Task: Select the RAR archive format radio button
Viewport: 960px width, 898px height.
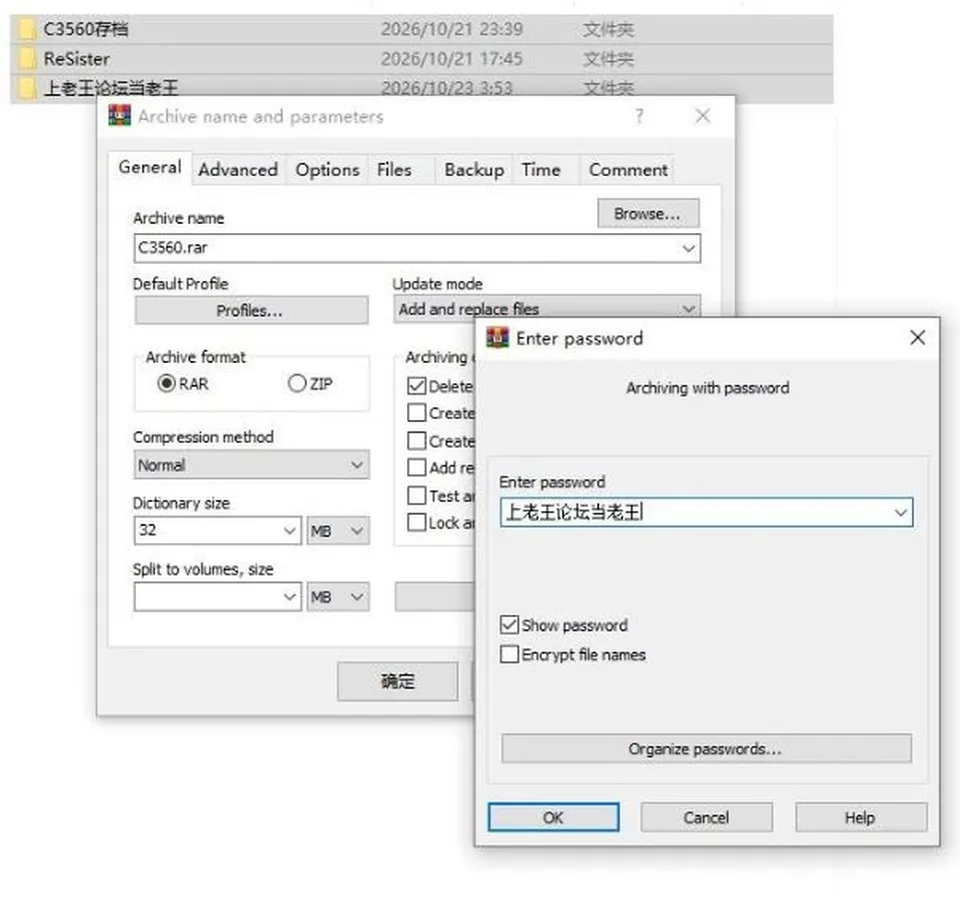Action: 167,383
